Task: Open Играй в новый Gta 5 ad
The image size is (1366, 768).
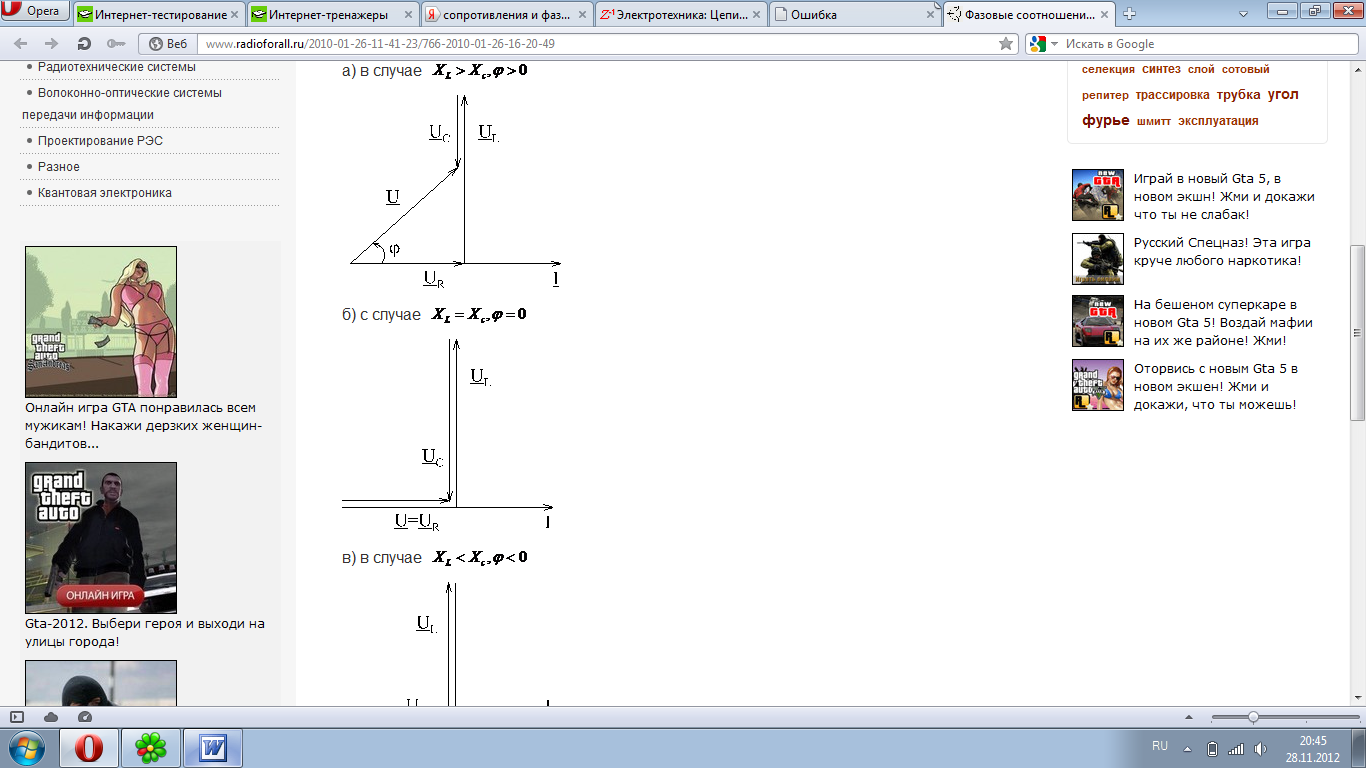Action: [x=1224, y=196]
